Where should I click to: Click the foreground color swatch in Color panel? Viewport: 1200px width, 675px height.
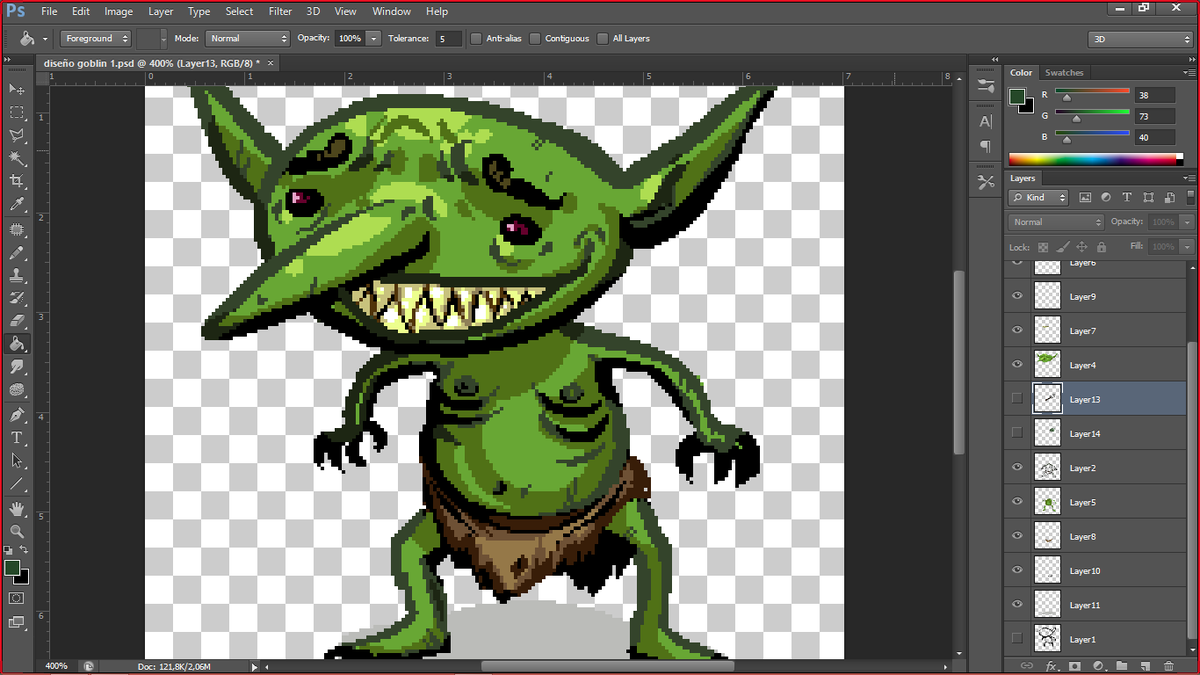1017,97
